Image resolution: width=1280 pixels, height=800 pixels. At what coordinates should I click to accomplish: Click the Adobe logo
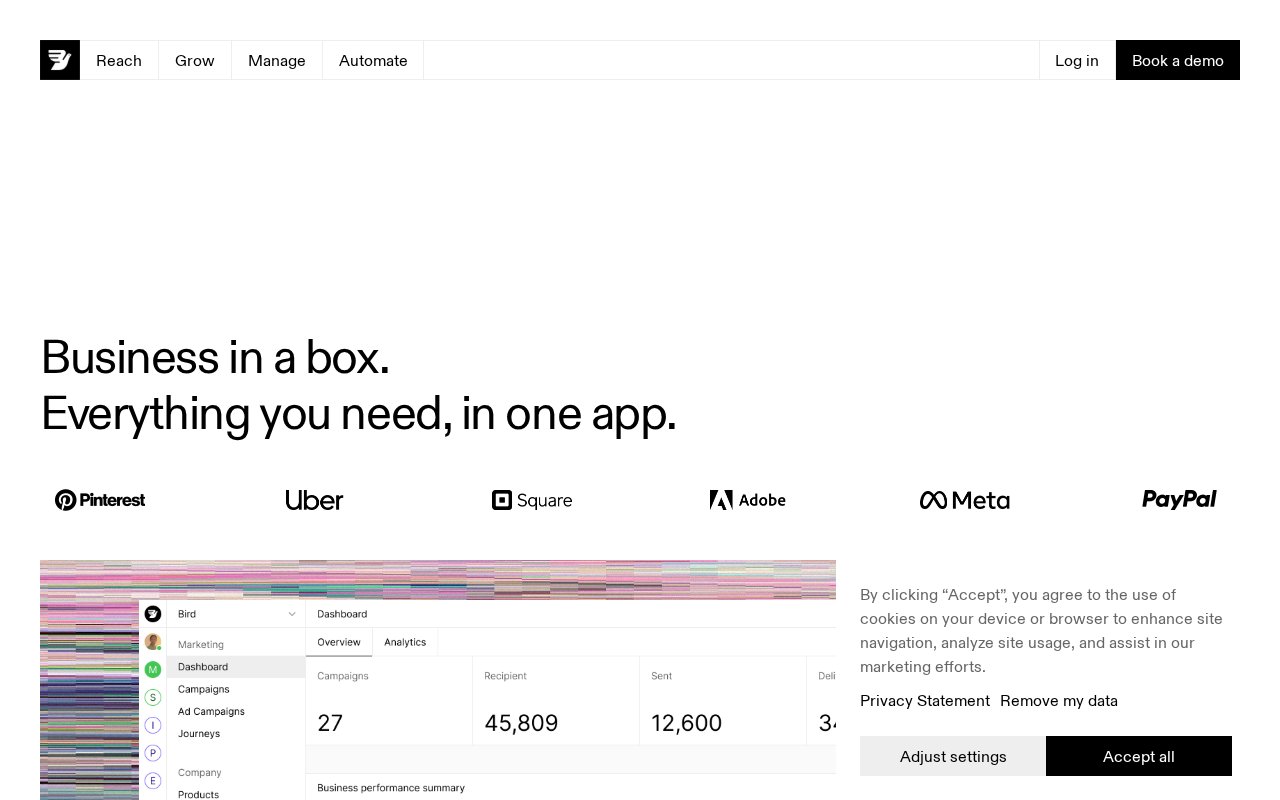click(748, 500)
